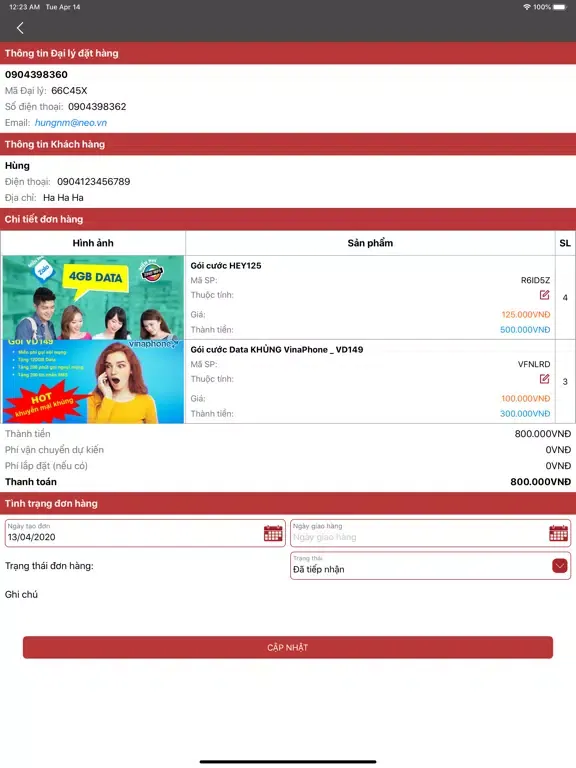
Task: Edit attributes icon for VD149 package
Action: (544, 379)
